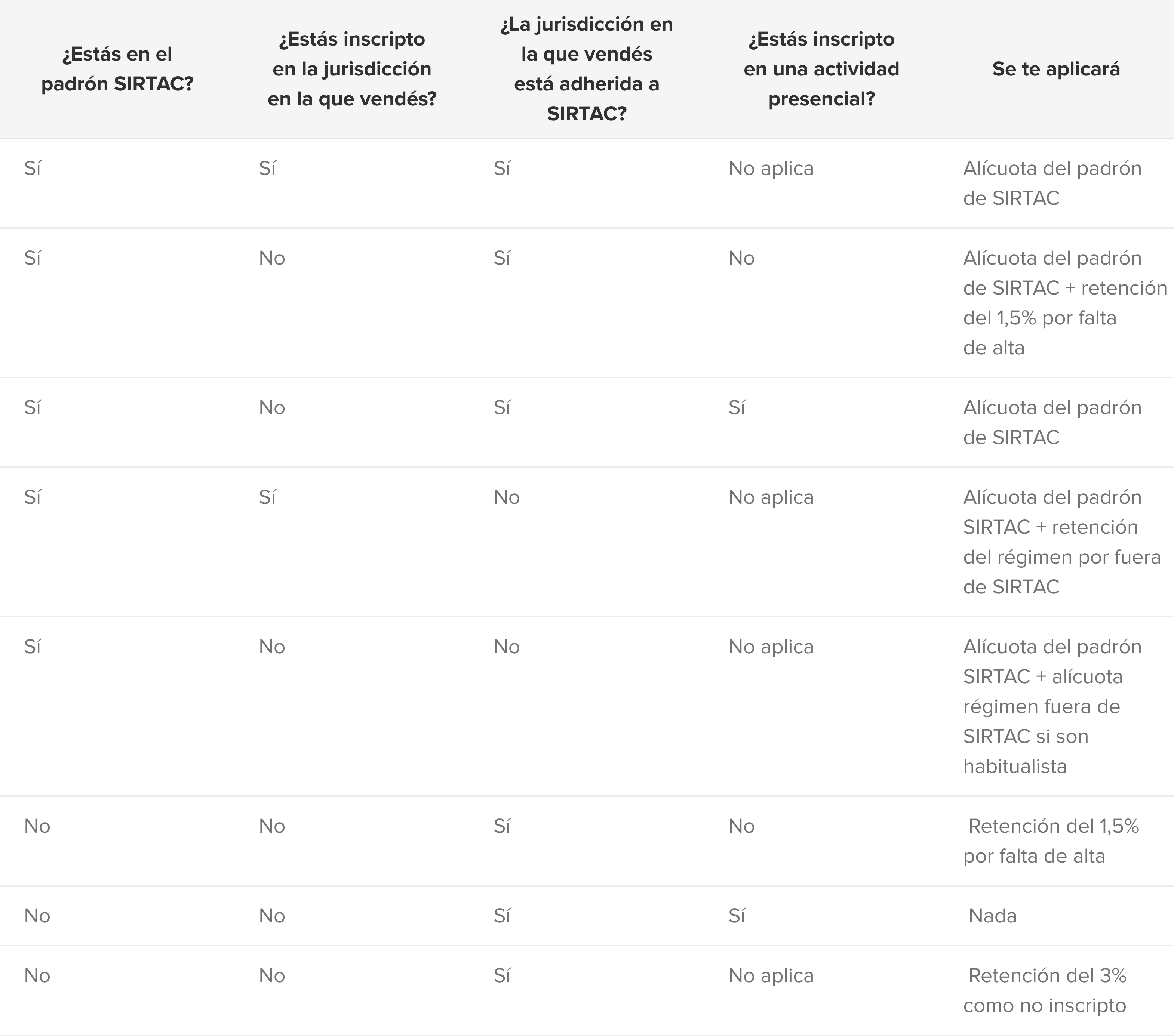Click the 'No aplica' cell in first row
The width and height of the screenshot is (1174, 1036).
click(x=771, y=168)
